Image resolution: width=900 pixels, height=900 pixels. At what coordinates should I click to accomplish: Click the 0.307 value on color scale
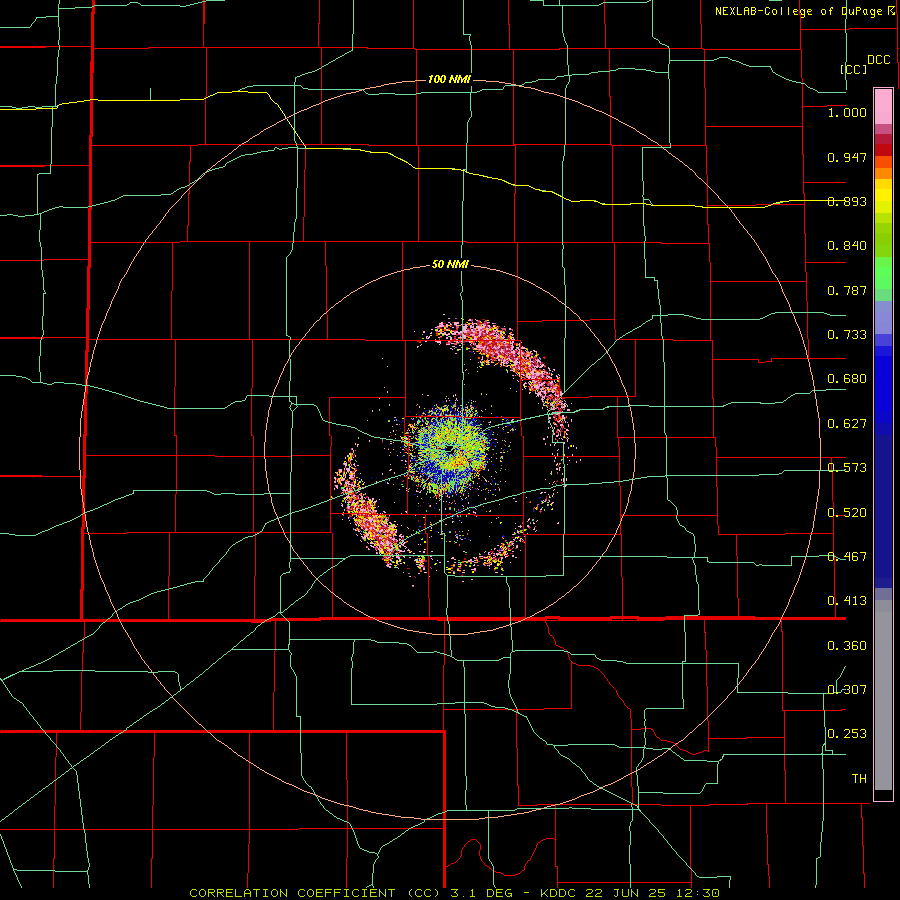click(x=847, y=689)
